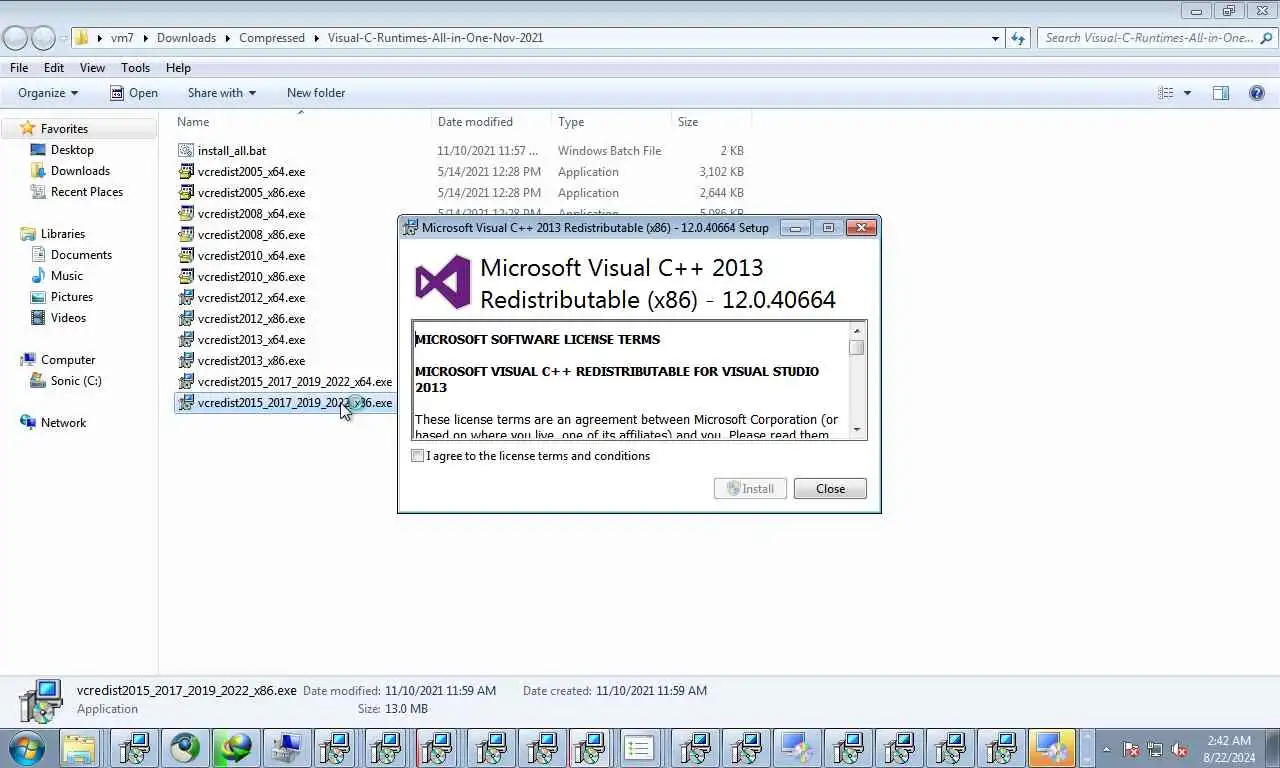
Task: Open the Music library
Action: pos(66,276)
